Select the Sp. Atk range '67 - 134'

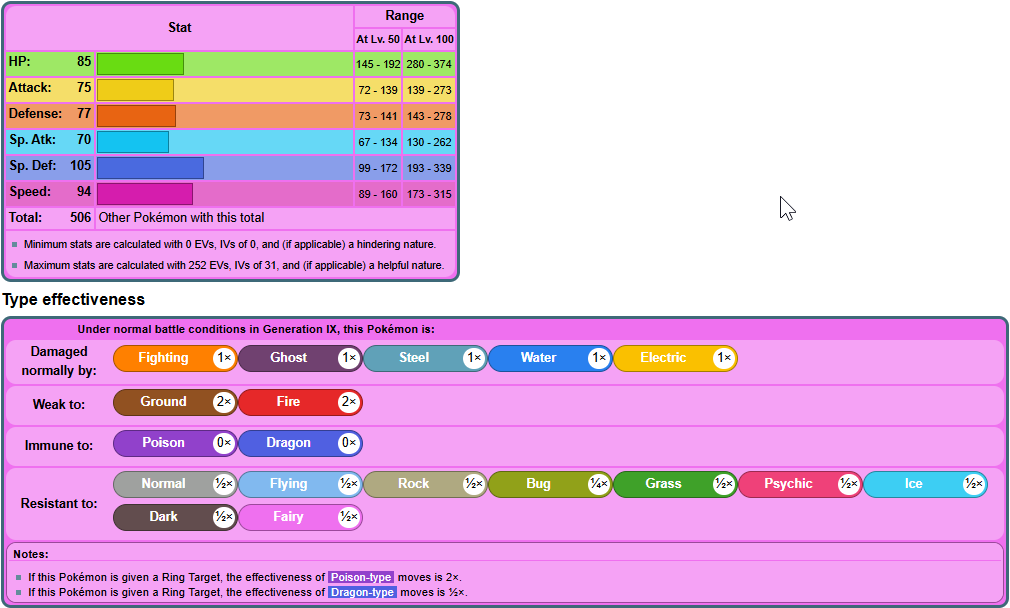coord(378,142)
